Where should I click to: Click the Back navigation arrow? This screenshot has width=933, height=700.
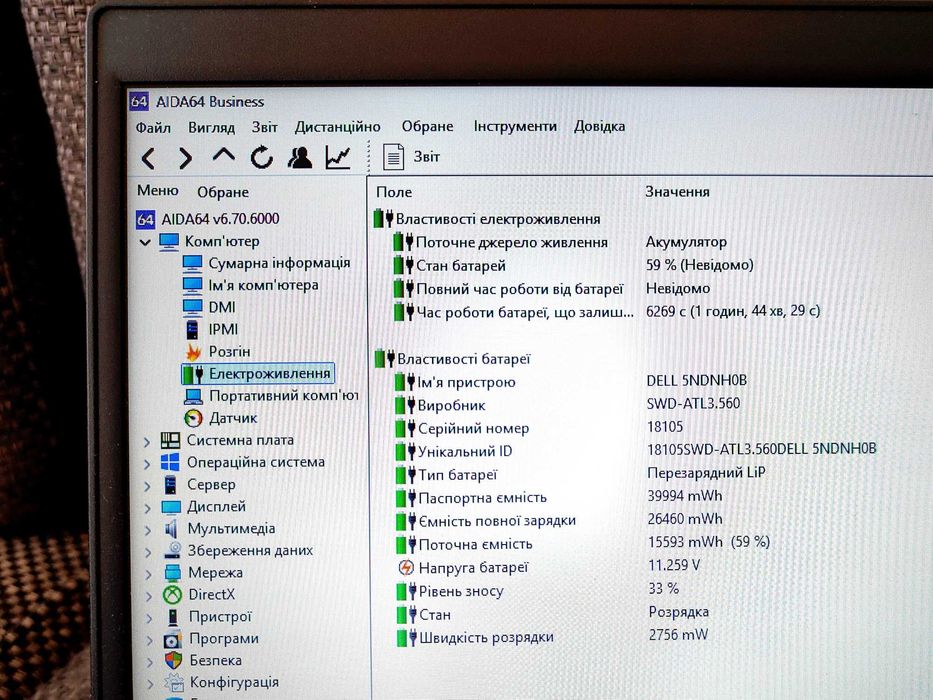(x=148, y=158)
